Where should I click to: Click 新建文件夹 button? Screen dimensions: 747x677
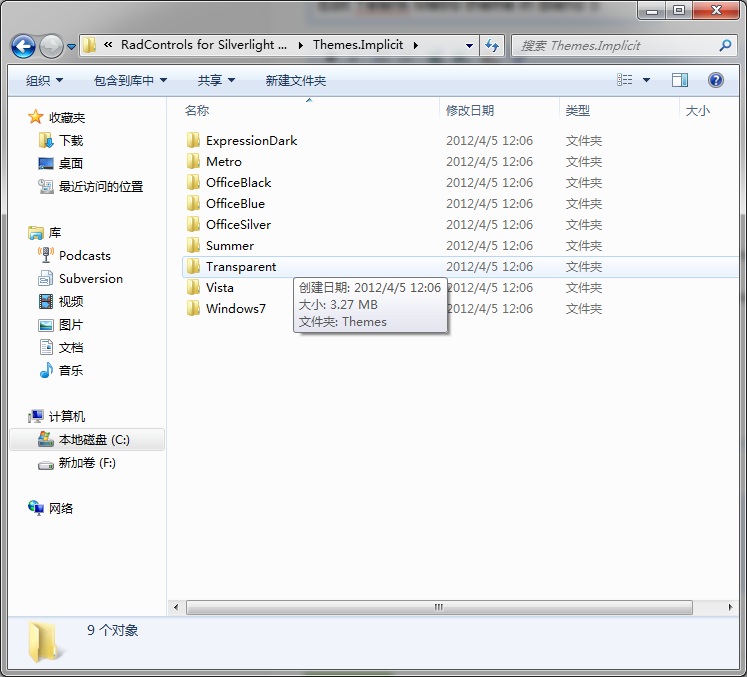click(x=295, y=81)
